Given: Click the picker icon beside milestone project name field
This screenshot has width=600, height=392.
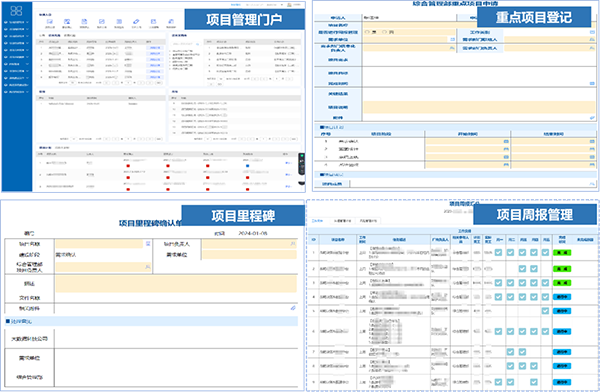Looking at the screenshot, I should click(x=148, y=243).
